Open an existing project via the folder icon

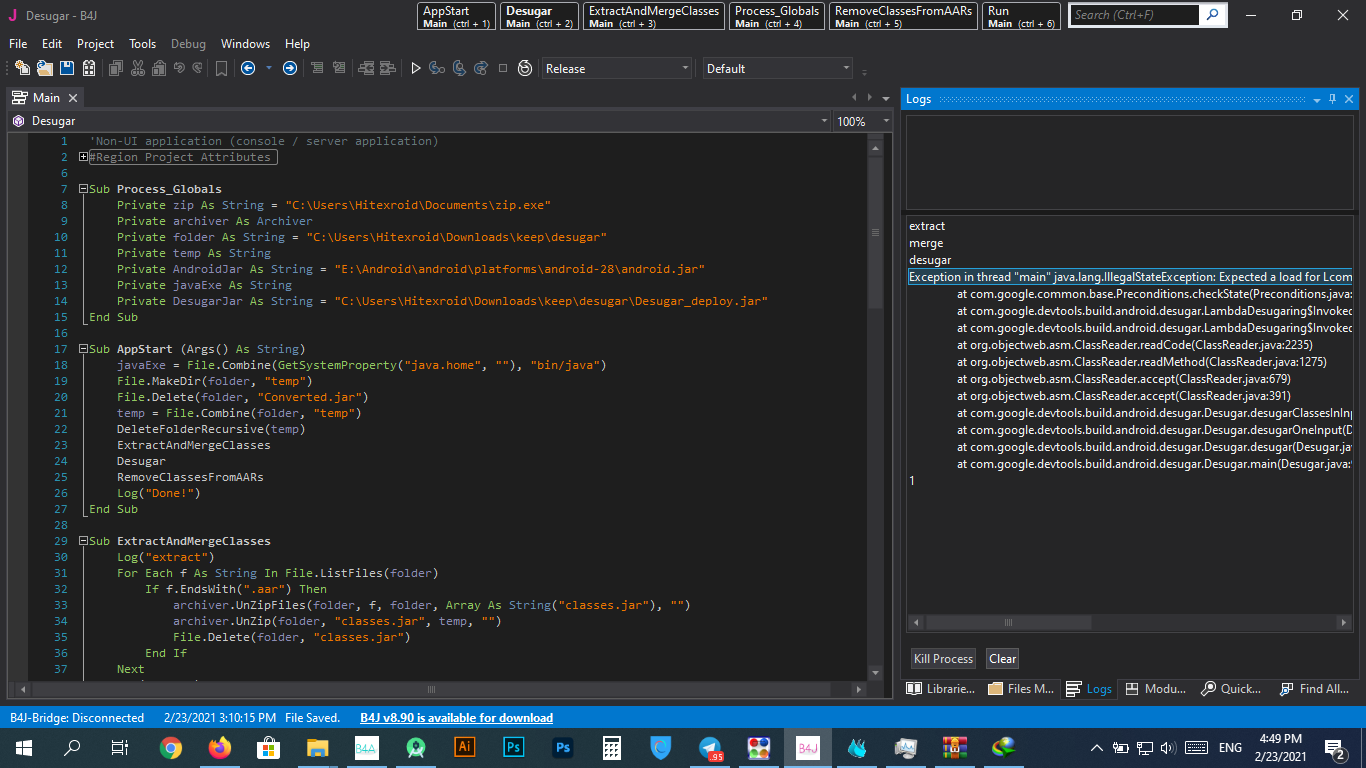[43, 68]
